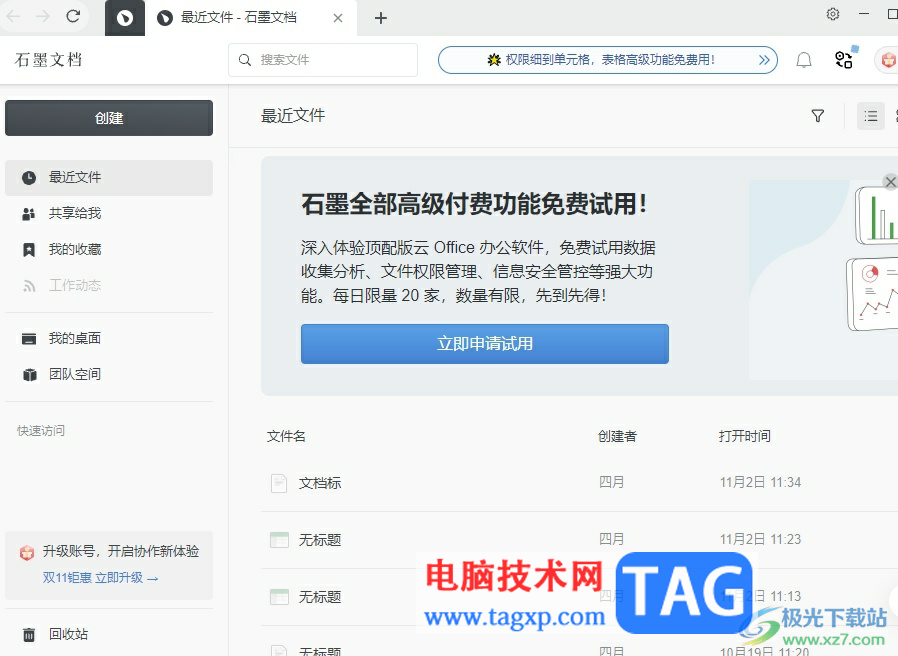Viewport: 898px width, 656px height.
Task: Go back with the back arrow
Action: tap(13, 16)
